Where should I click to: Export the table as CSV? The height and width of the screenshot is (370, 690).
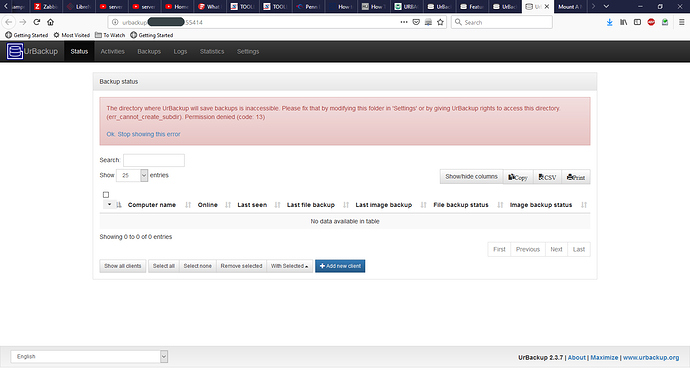point(547,177)
